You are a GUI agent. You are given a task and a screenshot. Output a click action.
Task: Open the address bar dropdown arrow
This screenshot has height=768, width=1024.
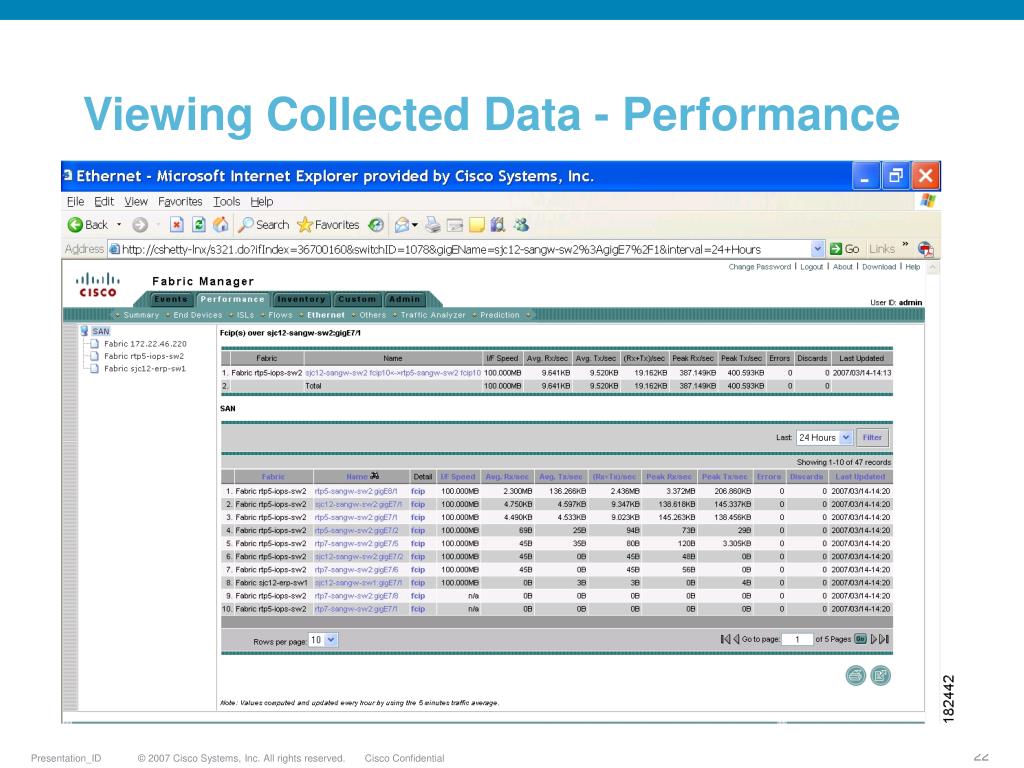(817, 249)
